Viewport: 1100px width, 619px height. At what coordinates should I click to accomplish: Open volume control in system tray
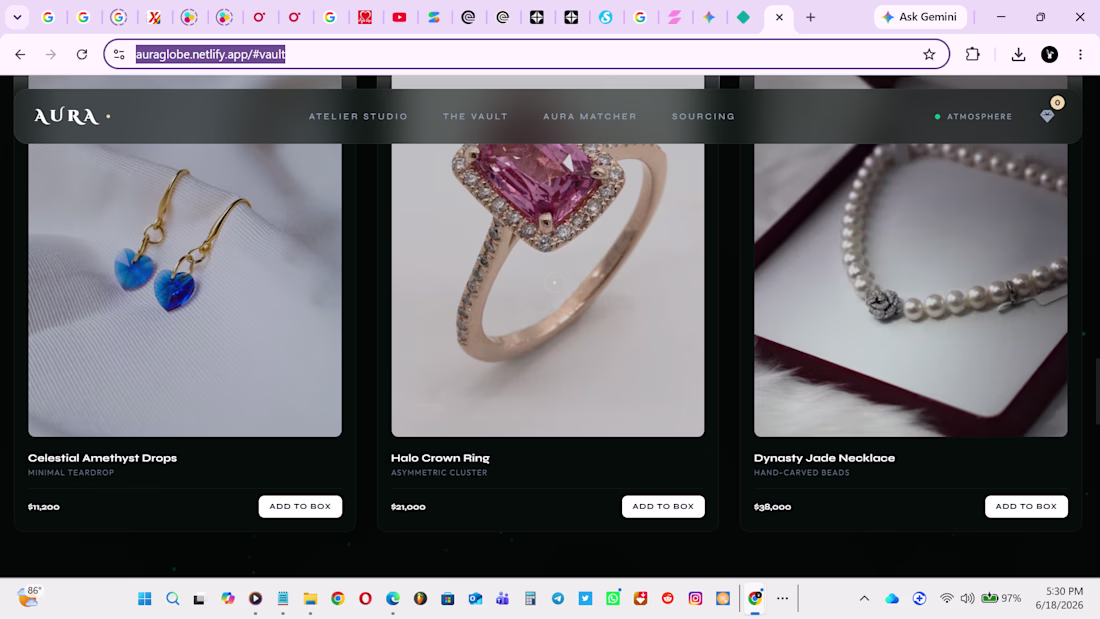[x=967, y=598]
